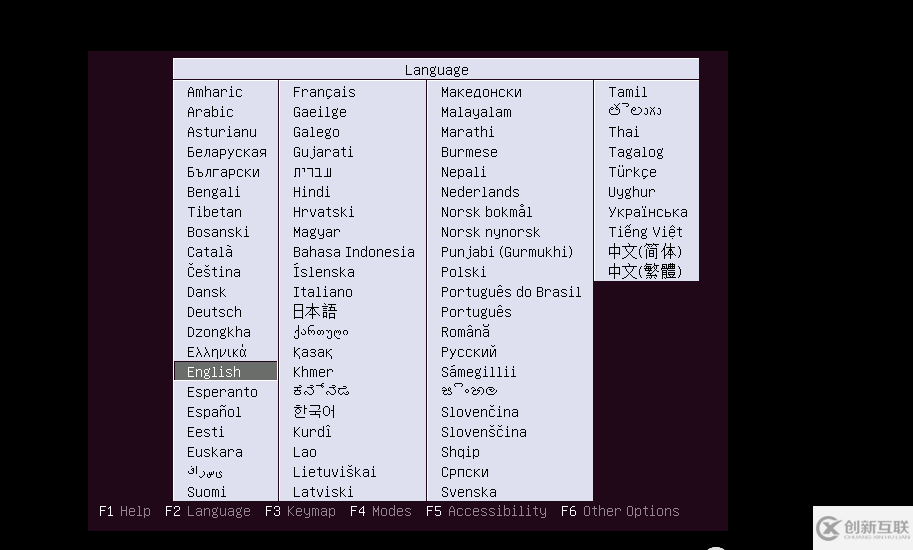Select Tiếng Việt language
The image size is (913, 550).
645,232
